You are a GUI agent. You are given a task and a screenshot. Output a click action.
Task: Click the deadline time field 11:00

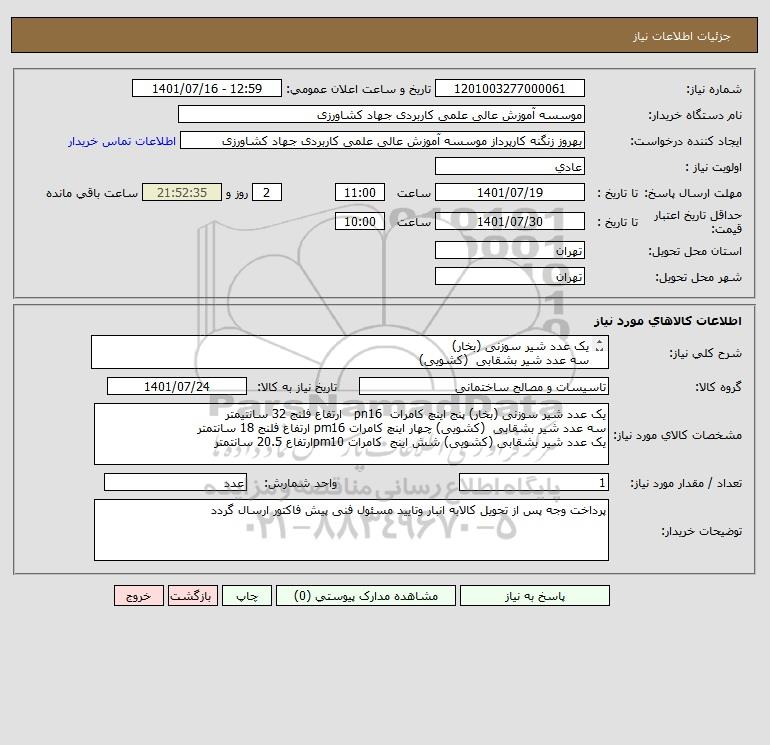pos(360,193)
